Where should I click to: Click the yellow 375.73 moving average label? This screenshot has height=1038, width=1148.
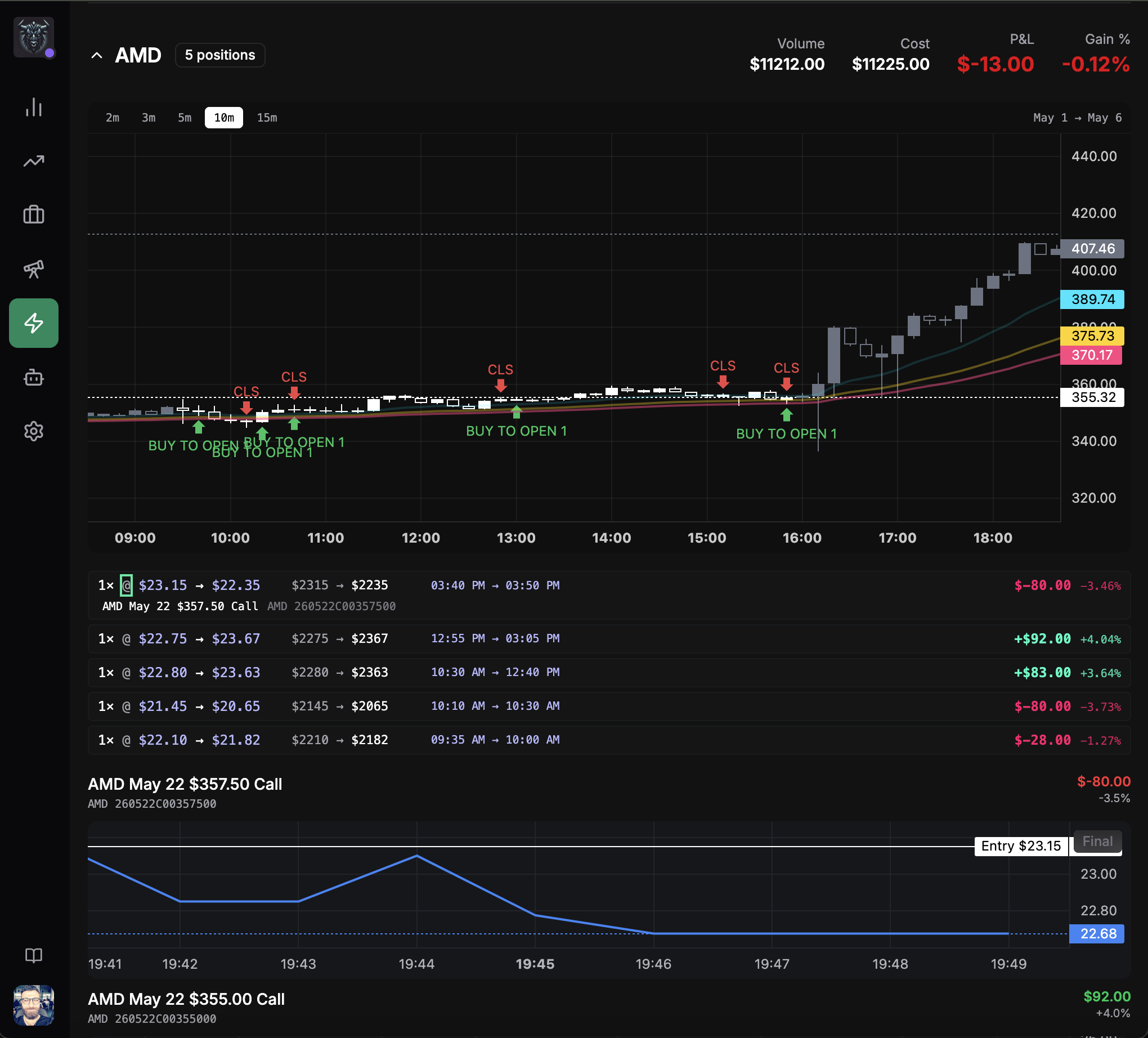(1092, 335)
